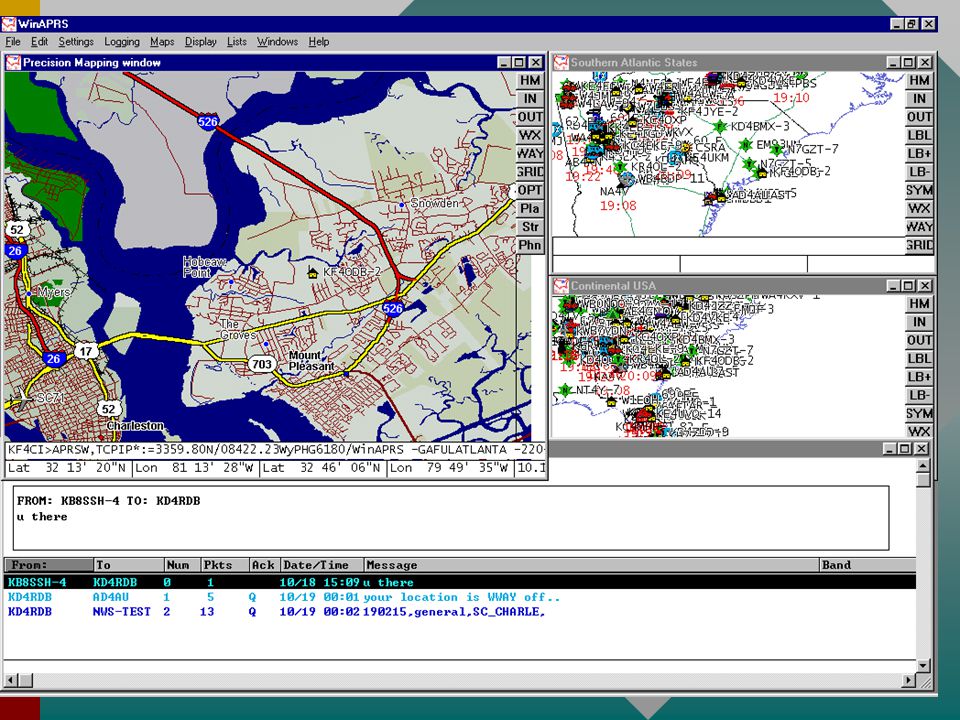The image size is (960, 720).
Task: Open the Lists menu
Action: (236, 42)
